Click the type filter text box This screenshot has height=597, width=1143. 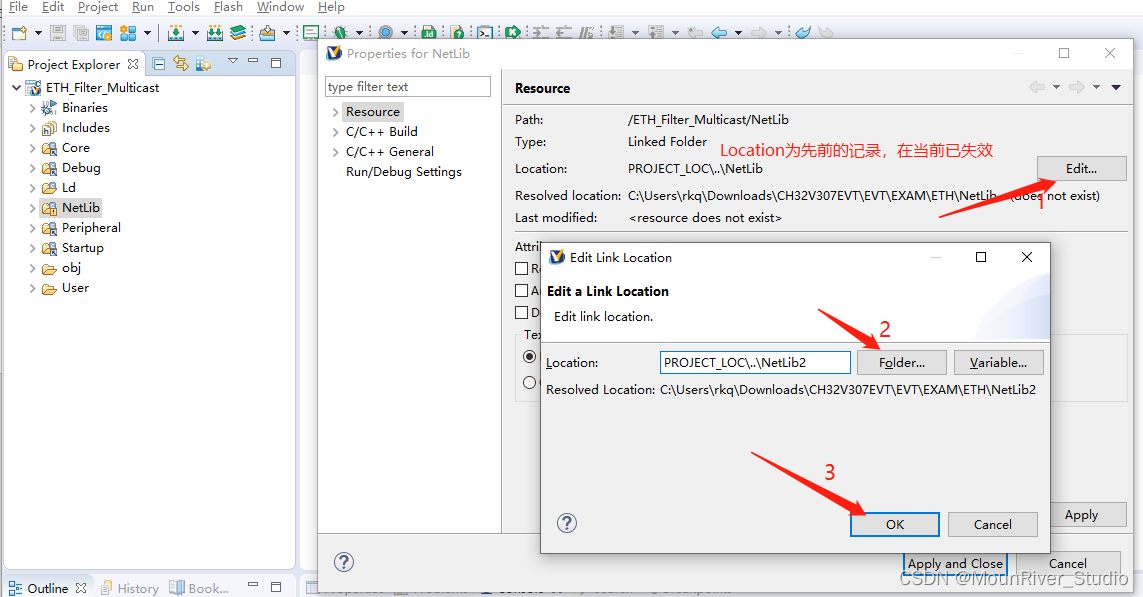pos(407,87)
